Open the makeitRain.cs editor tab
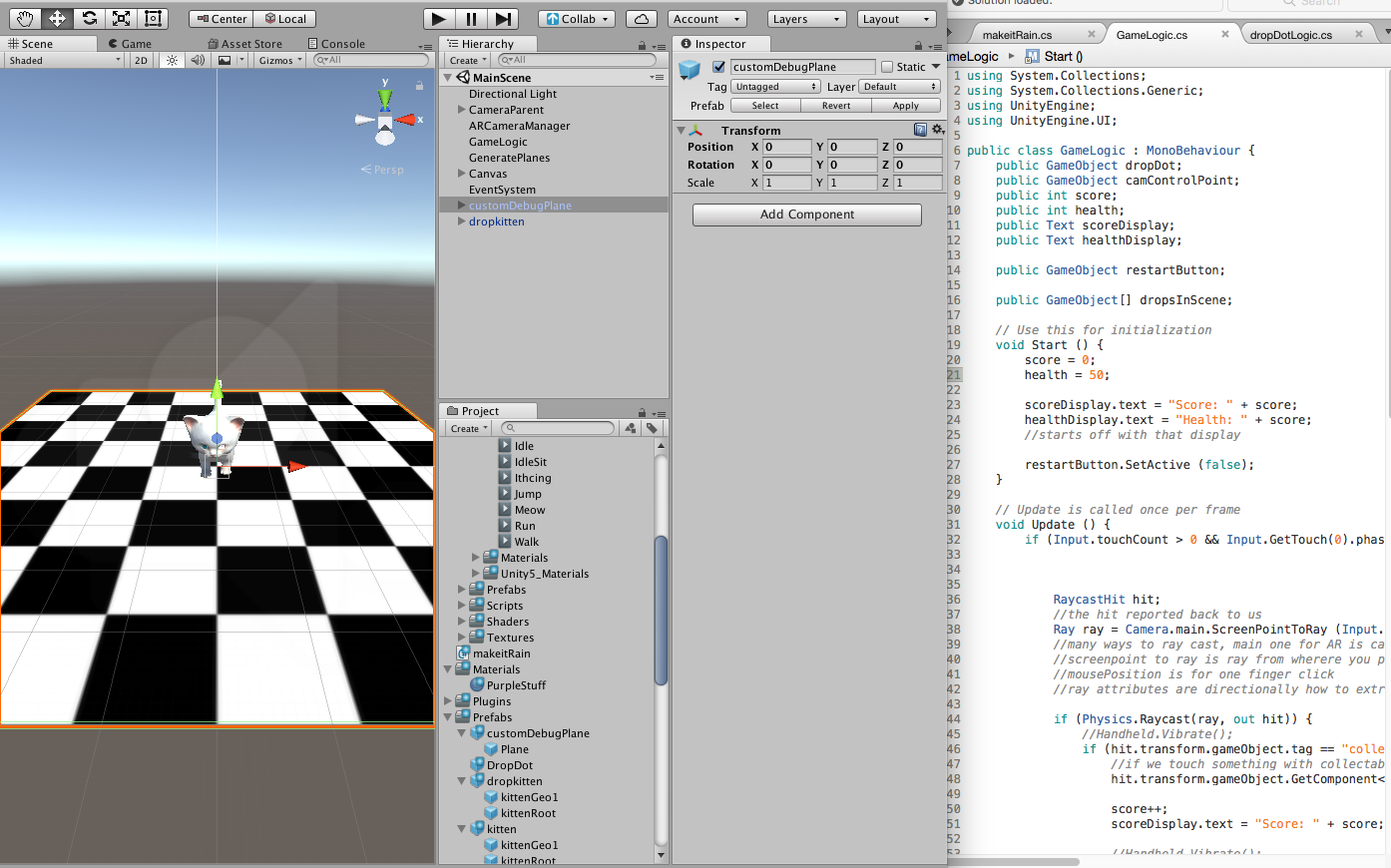This screenshot has width=1391, height=868. coord(1017,35)
